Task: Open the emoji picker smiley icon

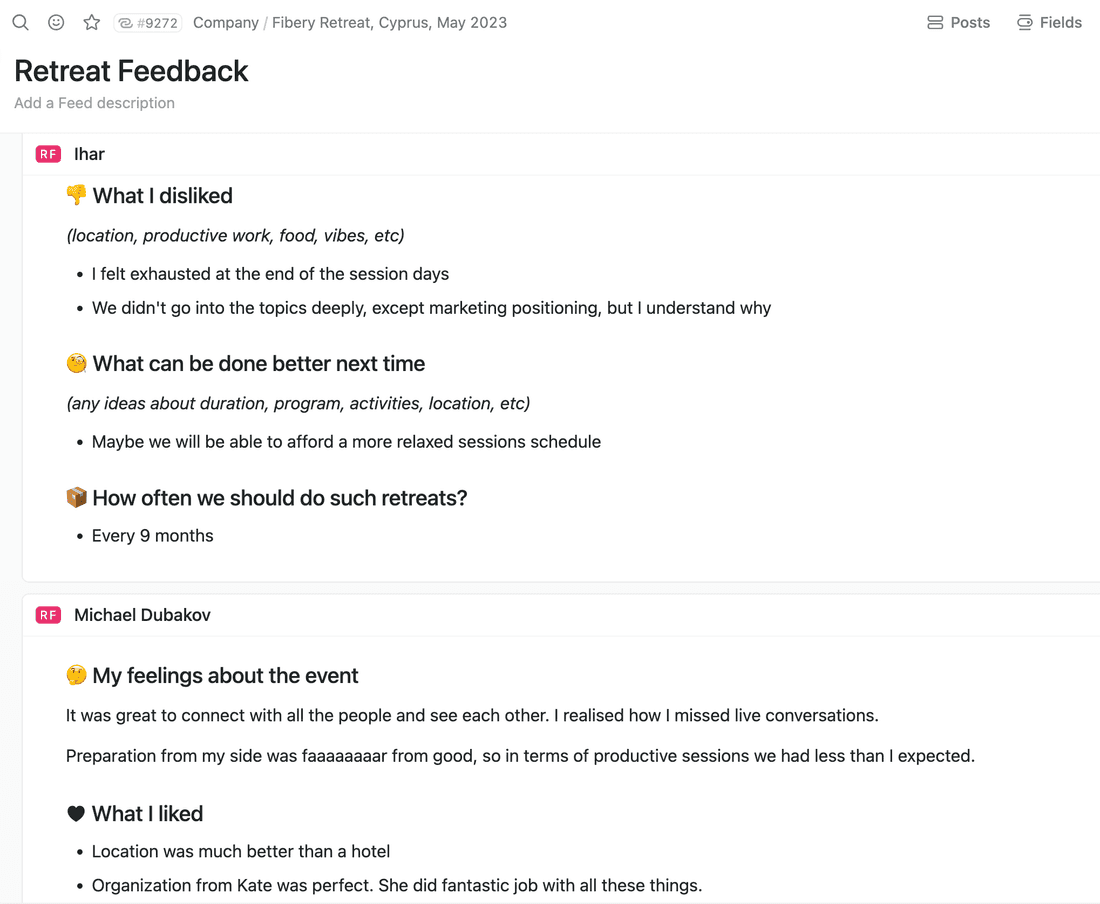Action: point(56,22)
